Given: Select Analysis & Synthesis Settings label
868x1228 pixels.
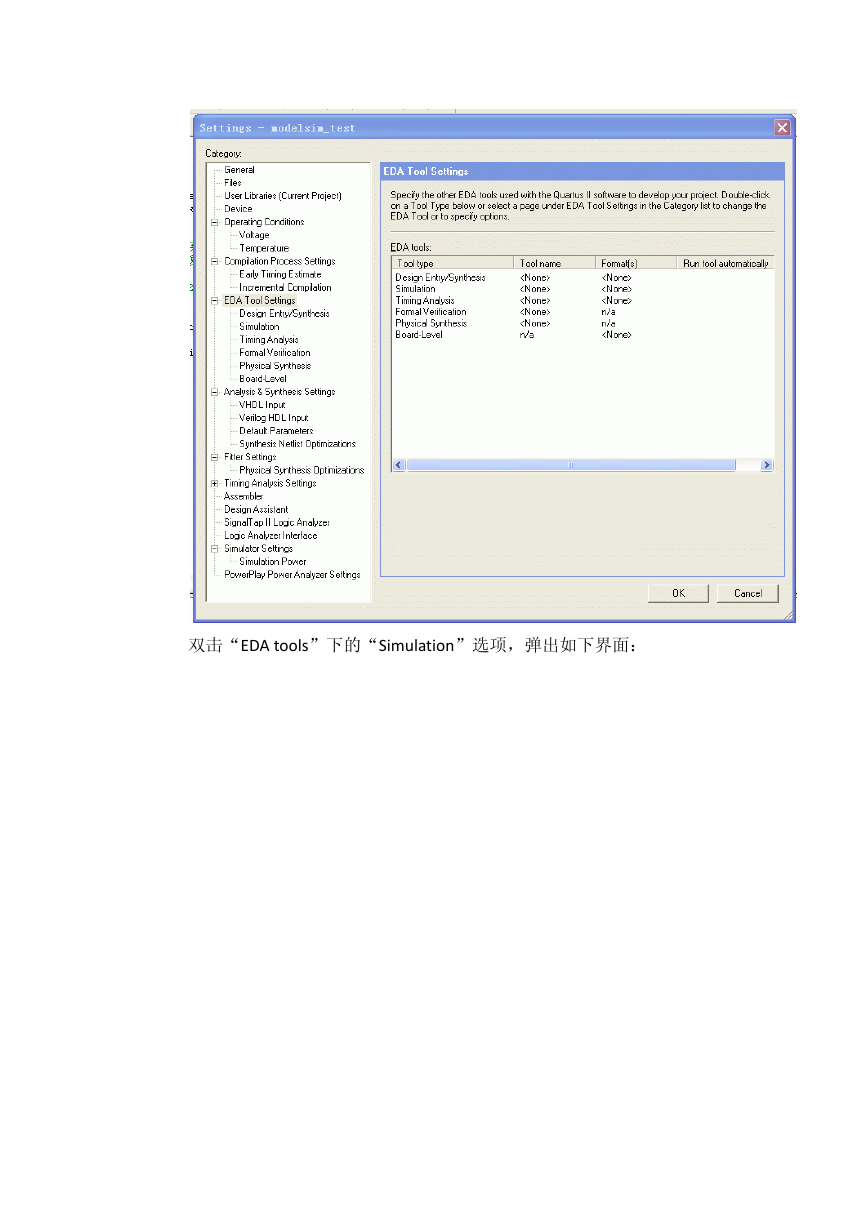Looking at the screenshot, I should [x=280, y=392].
